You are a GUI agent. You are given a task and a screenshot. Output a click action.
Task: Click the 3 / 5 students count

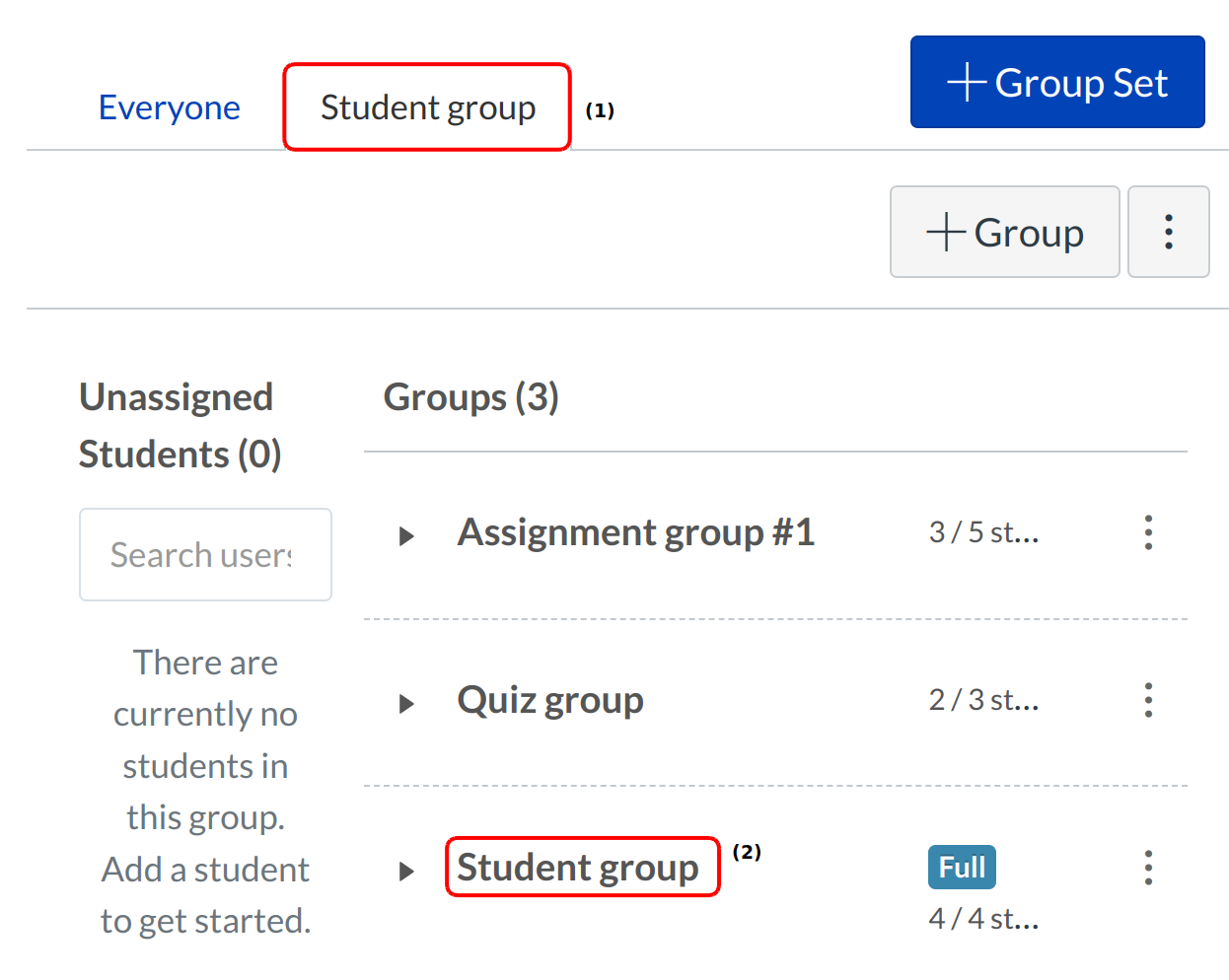983,532
